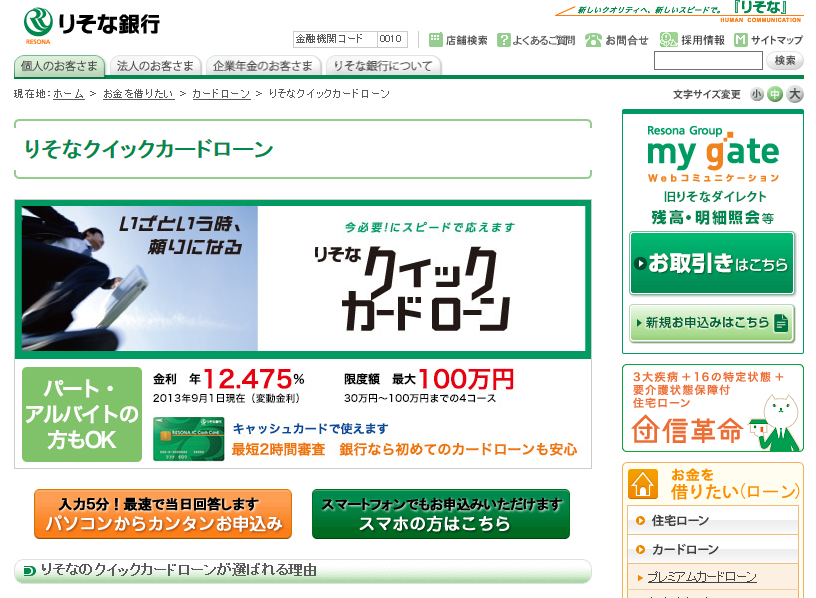
Task: Click the 検索 search button
Action: (785, 60)
